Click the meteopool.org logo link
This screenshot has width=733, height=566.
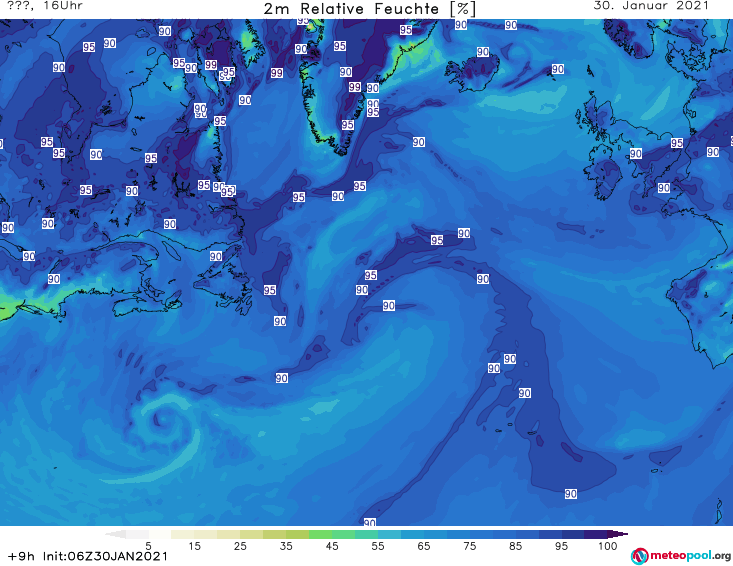click(x=681, y=556)
